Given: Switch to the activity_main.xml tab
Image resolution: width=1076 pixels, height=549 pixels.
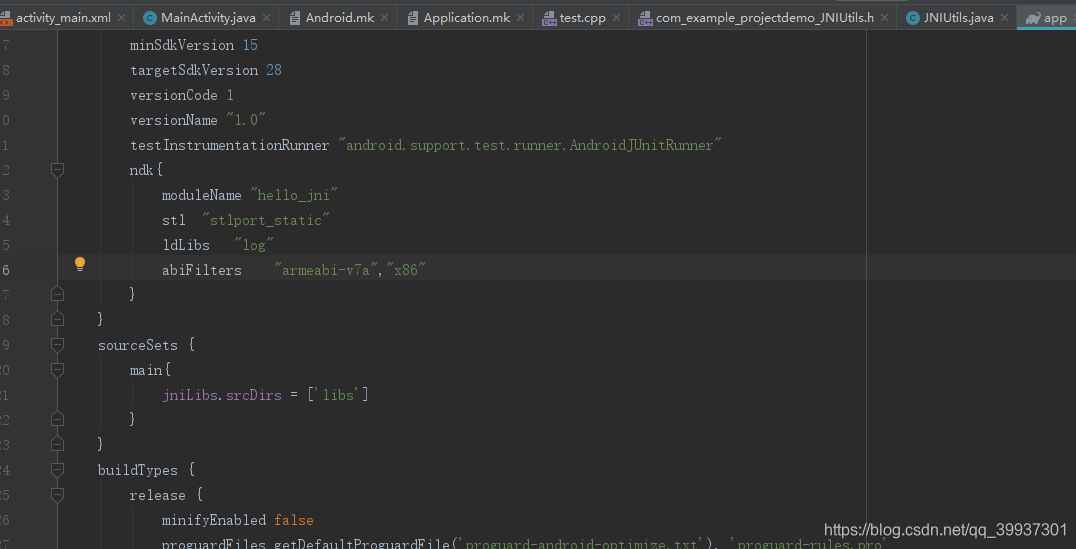Looking at the screenshot, I should (63, 18).
